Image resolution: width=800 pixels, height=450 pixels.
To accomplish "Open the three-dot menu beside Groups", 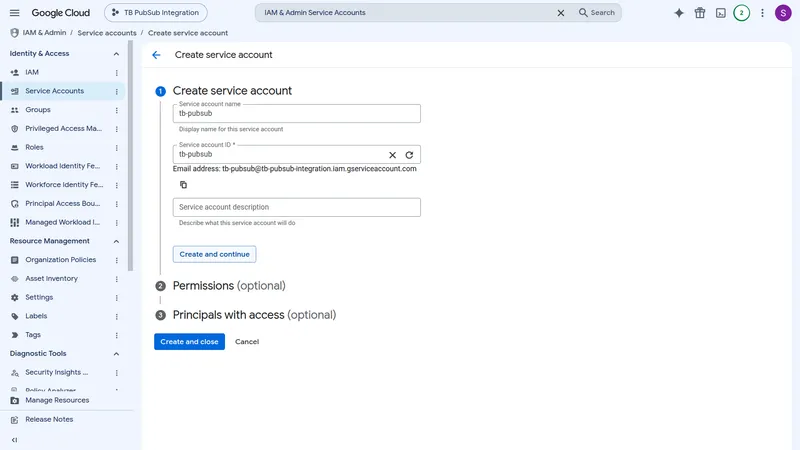I will tap(116, 110).
